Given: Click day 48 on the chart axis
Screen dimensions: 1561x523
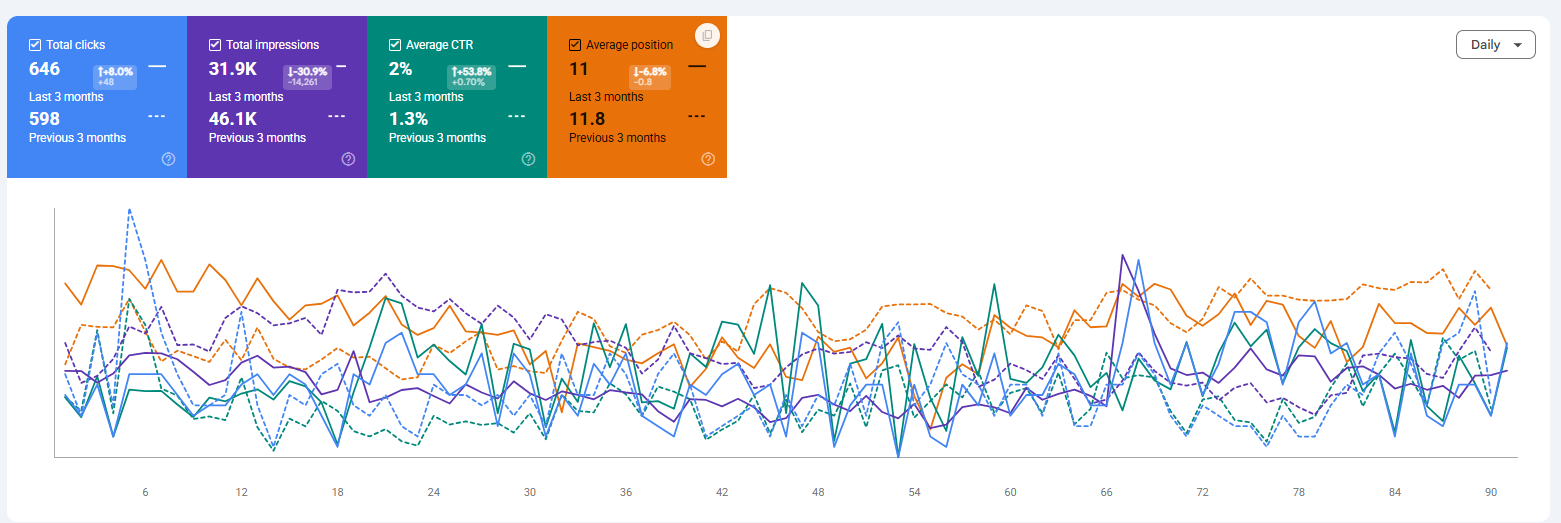Looking at the screenshot, I should [x=818, y=492].
